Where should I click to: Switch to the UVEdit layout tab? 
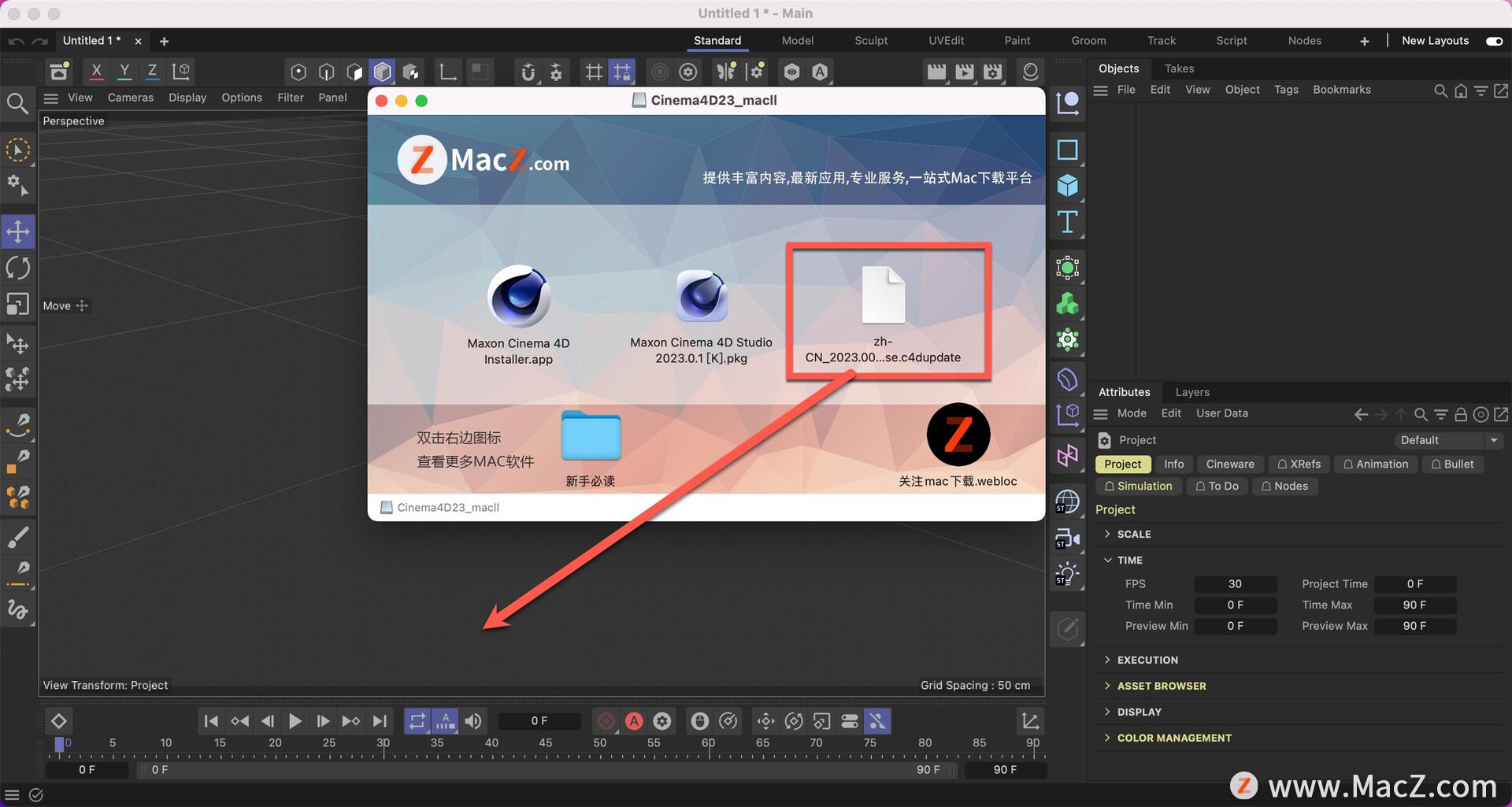[946, 41]
